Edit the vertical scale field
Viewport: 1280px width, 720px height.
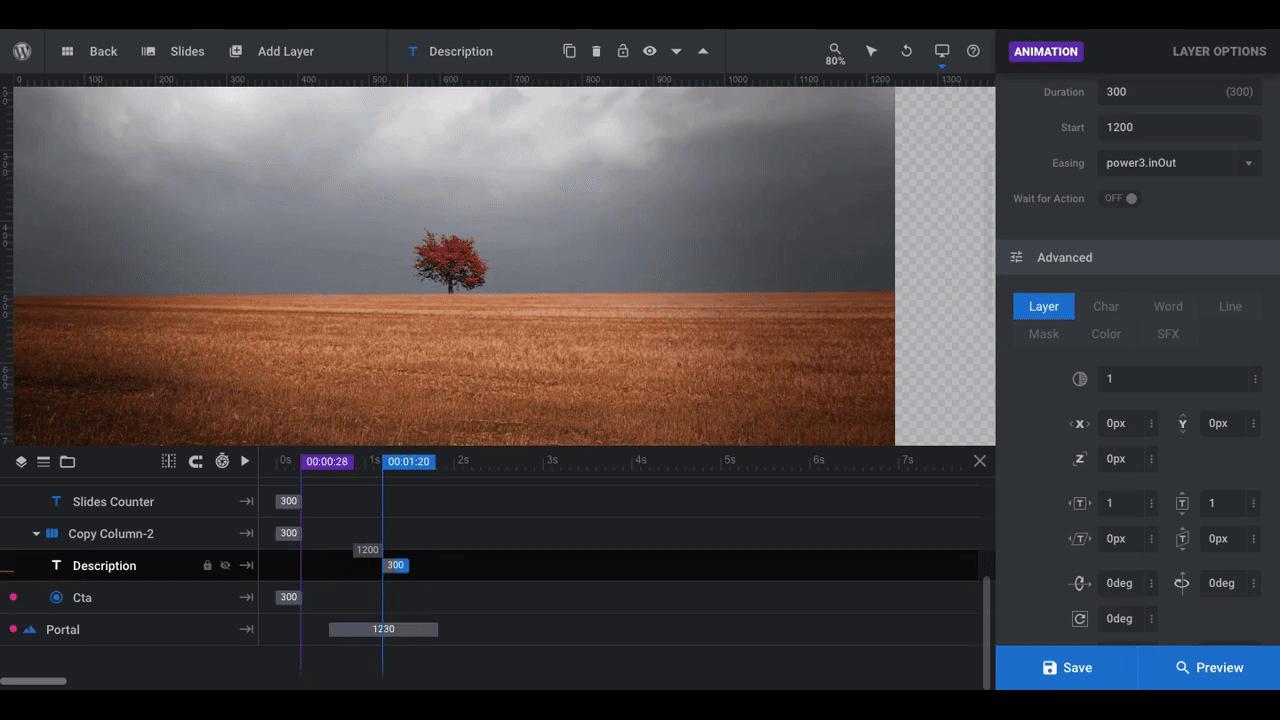[1223, 503]
